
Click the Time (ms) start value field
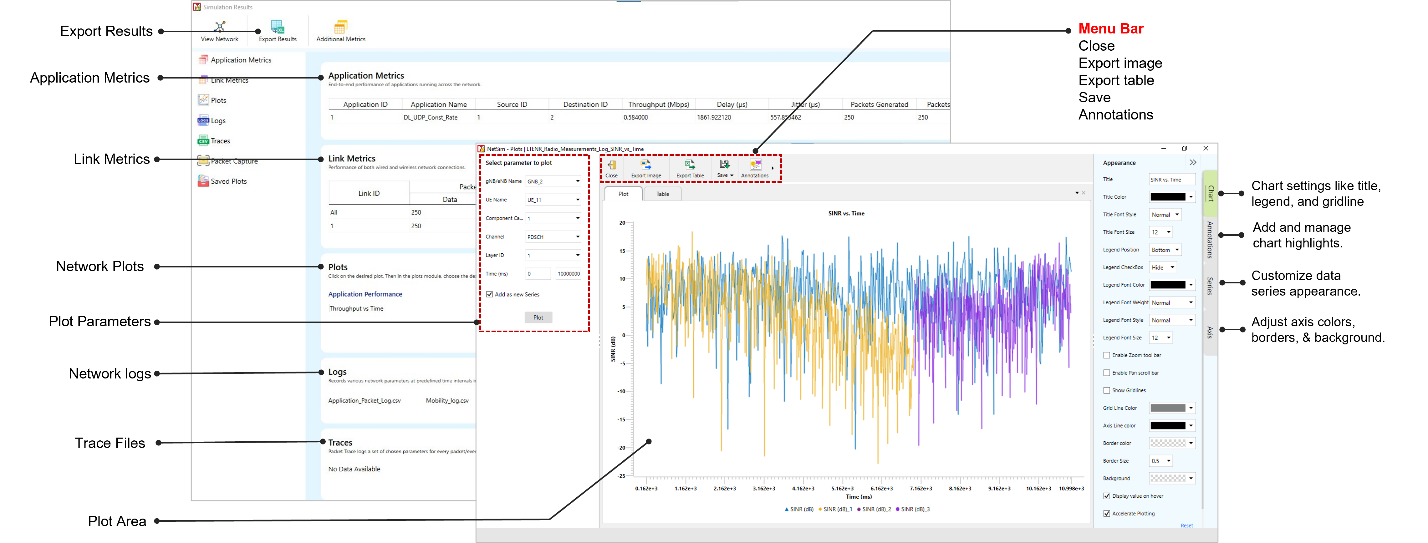click(x=537, y=273)
